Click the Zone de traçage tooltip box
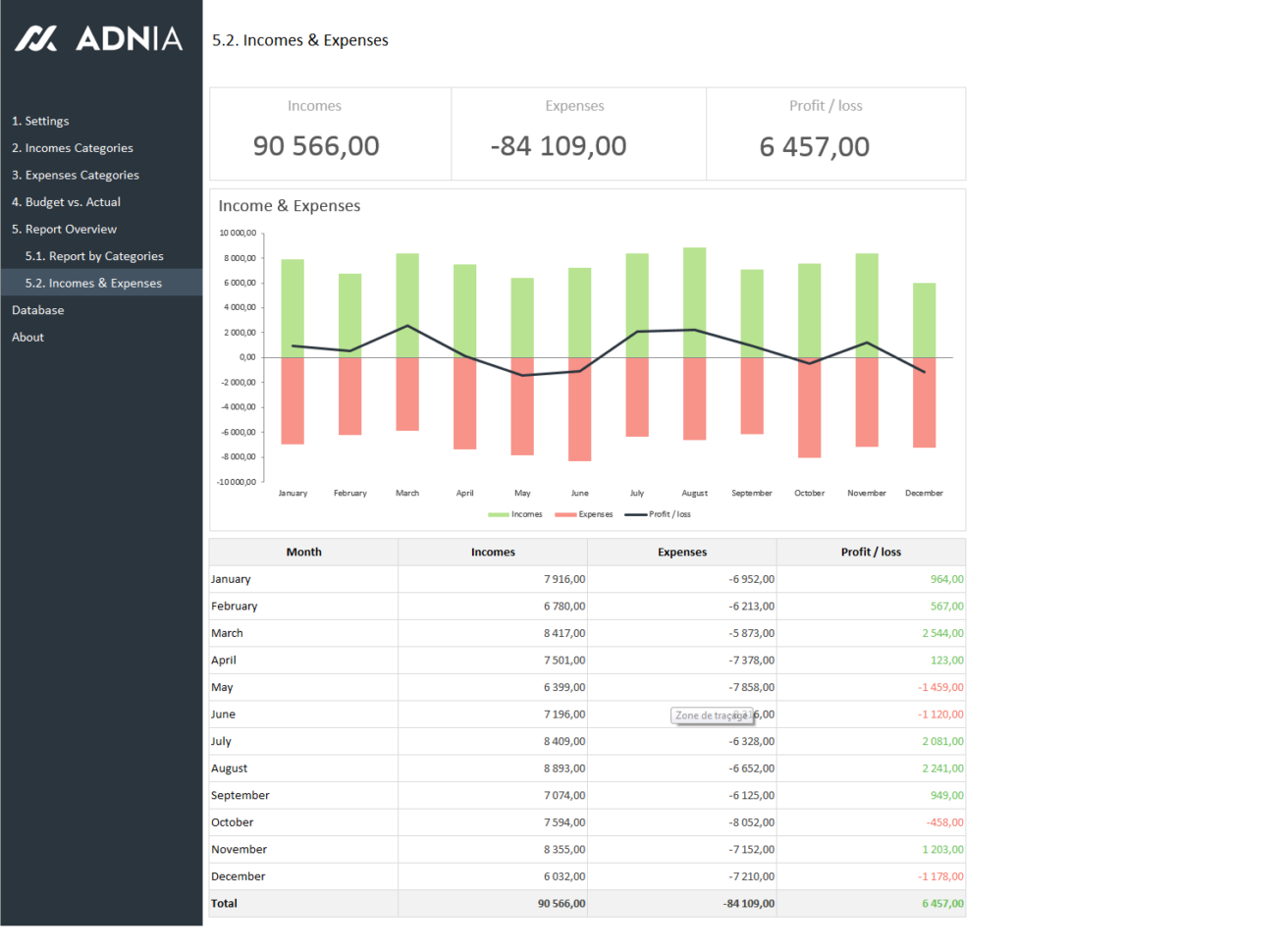The image size is (1283, 952). click(x=713, y=715)
